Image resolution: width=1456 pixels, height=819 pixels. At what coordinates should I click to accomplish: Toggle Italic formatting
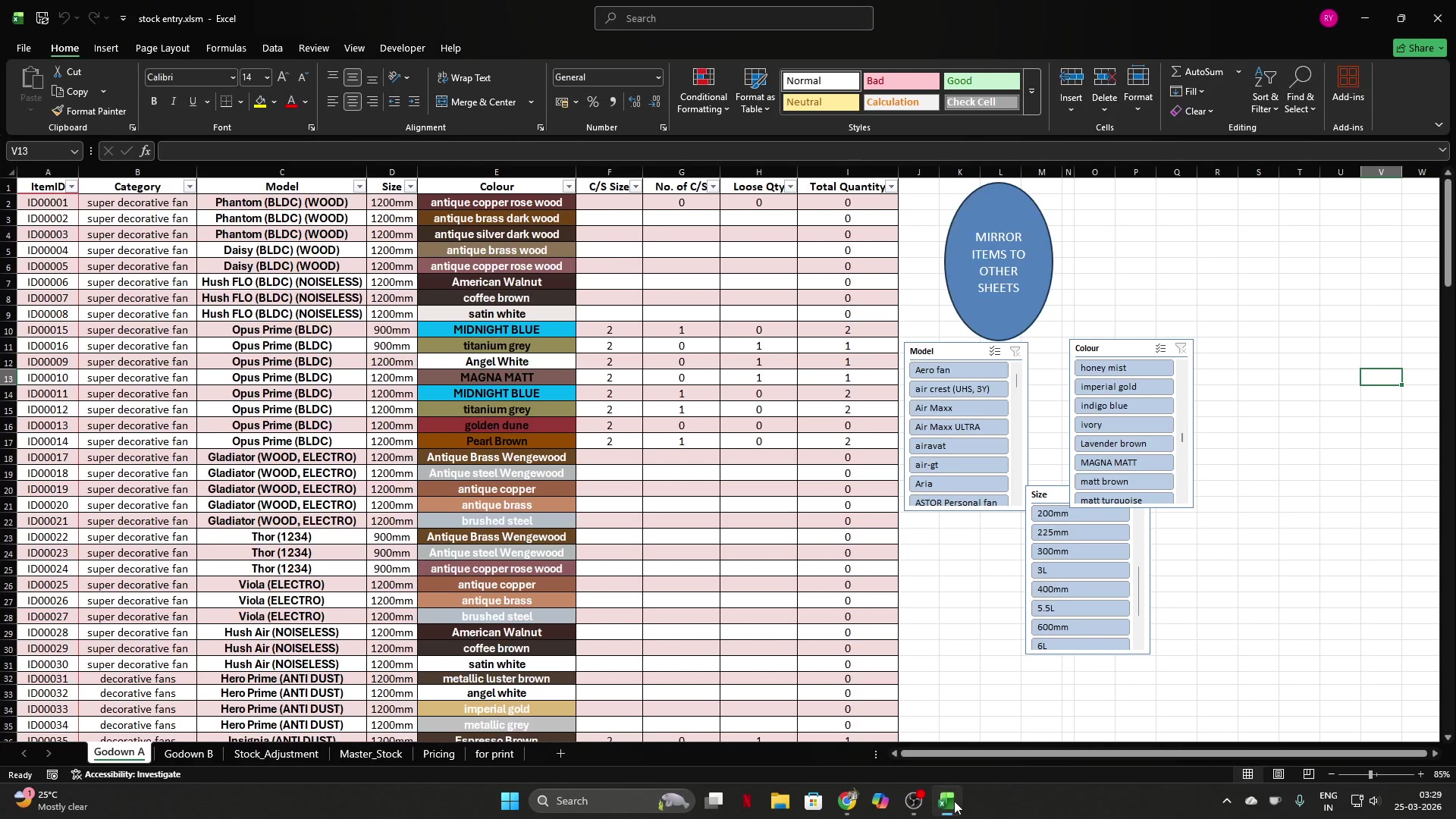(x=174, y=102)
